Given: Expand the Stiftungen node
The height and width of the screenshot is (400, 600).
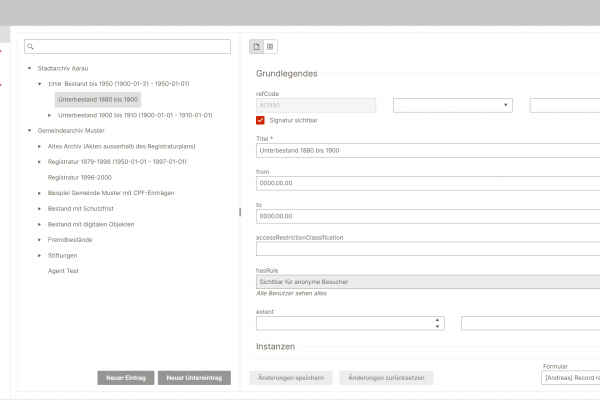Looking at the screenshot, I should pos(39,255).
